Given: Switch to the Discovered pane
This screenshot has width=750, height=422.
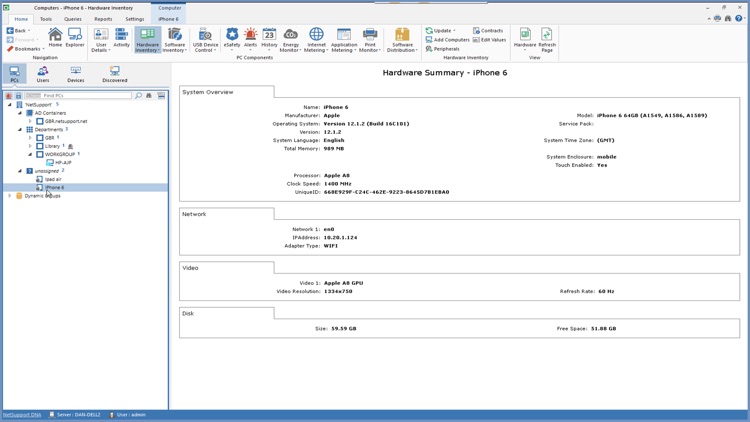Looking at the screenshot, I should pos(115,74).
